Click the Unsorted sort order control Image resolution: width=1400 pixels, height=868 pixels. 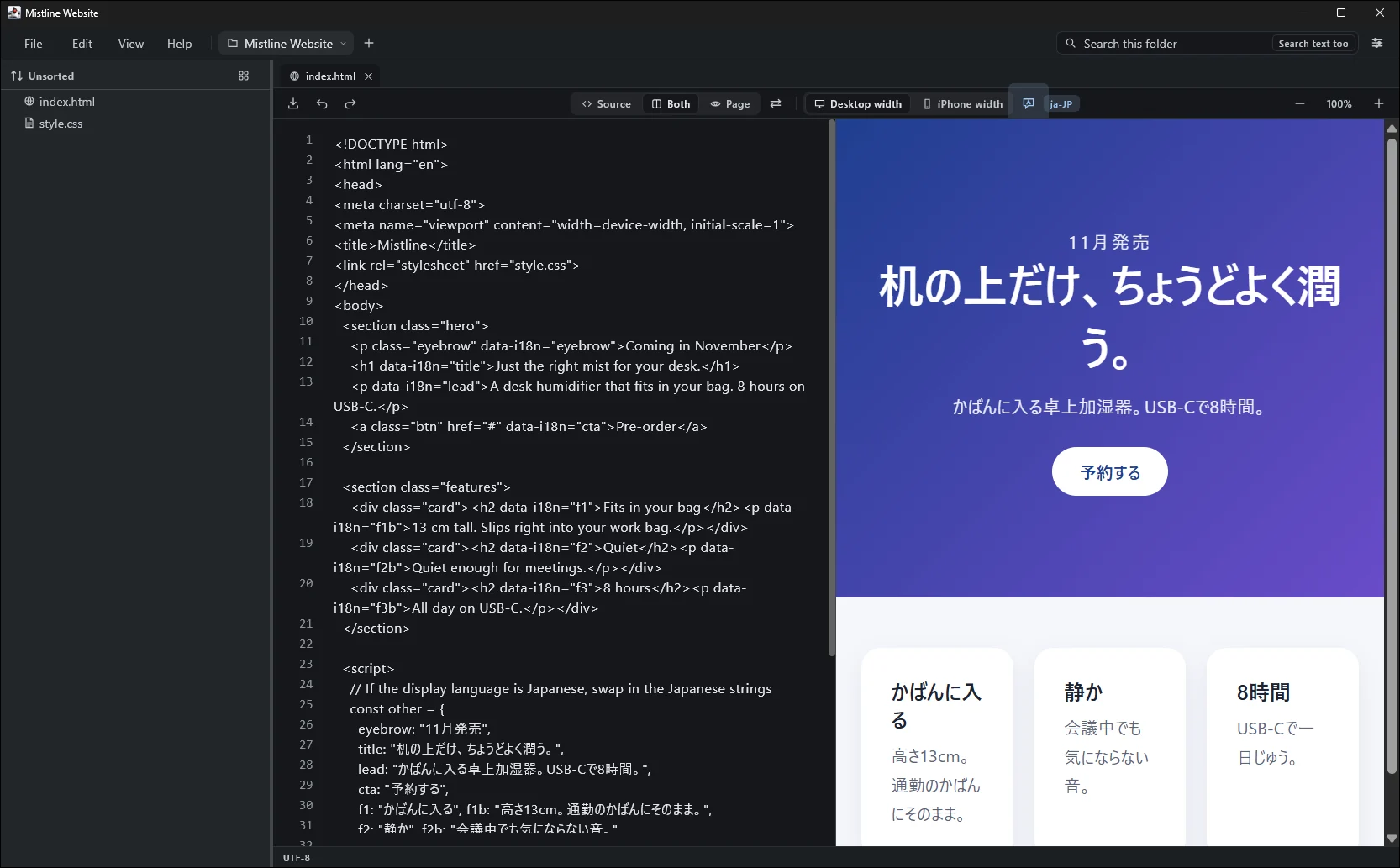coord(43,76)
